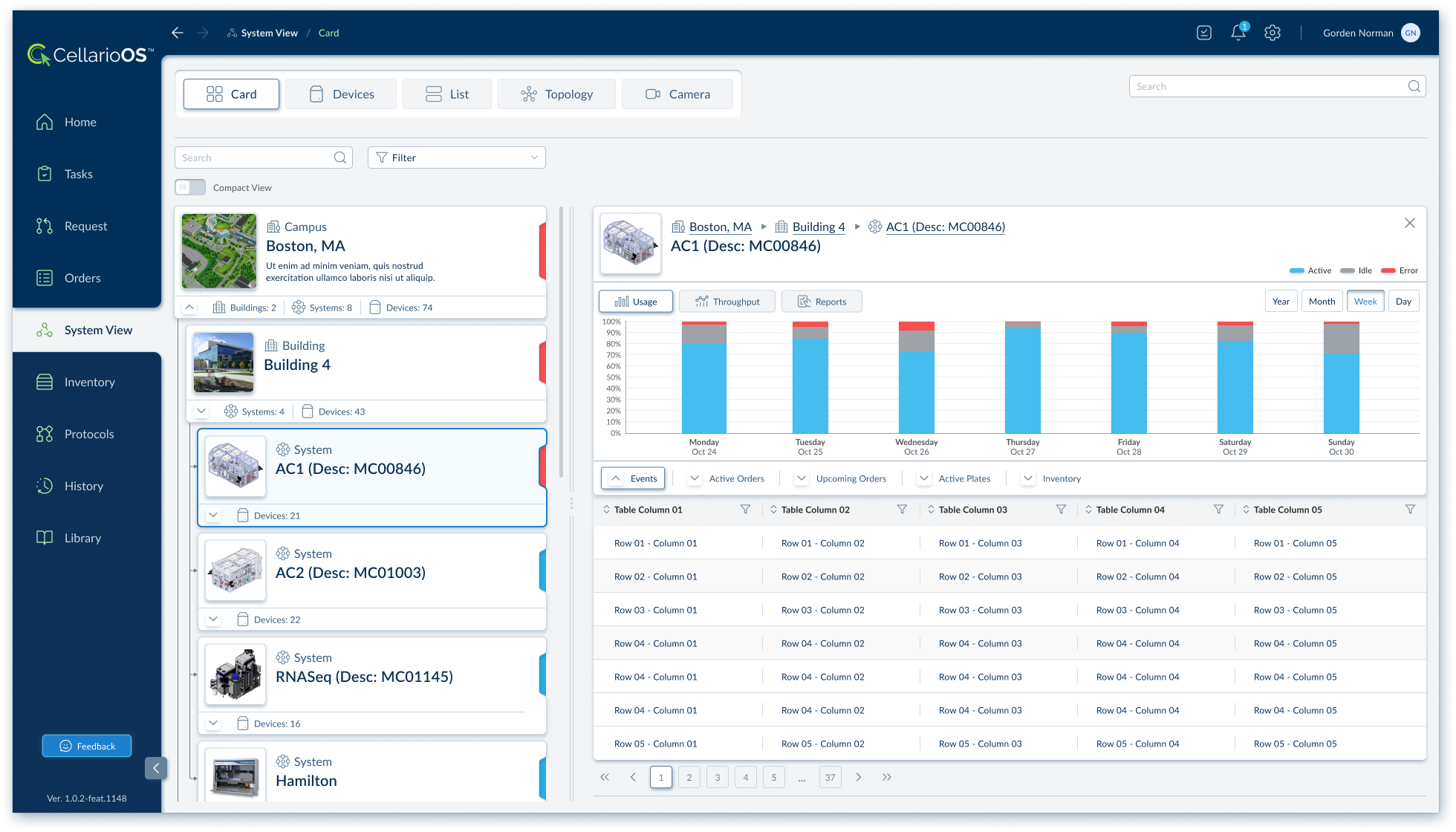
Task: Switch the chart range to Month
Action: tap(1322, 301)
